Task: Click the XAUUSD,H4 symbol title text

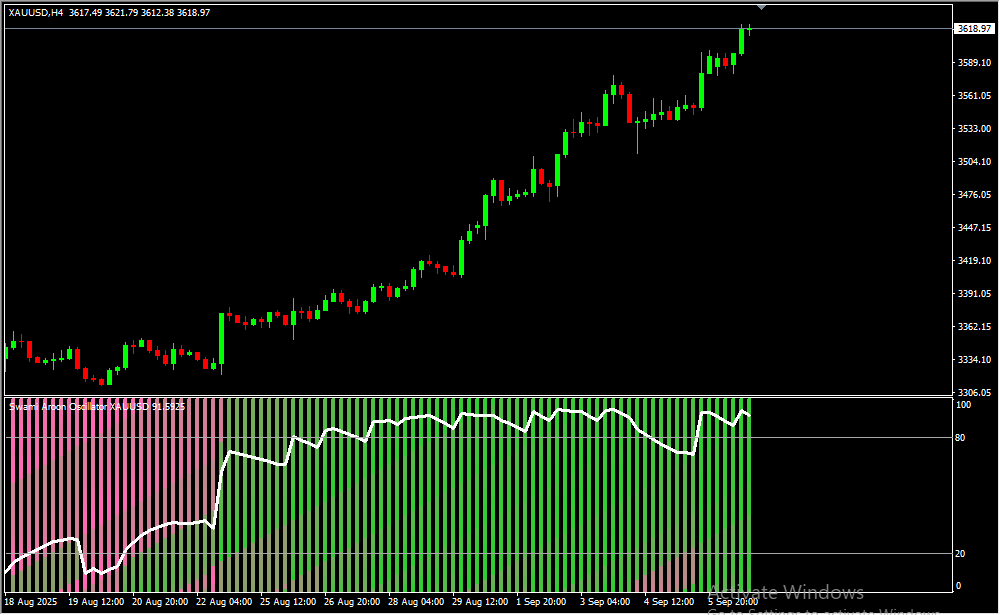Action: click(x=36, y=12)
